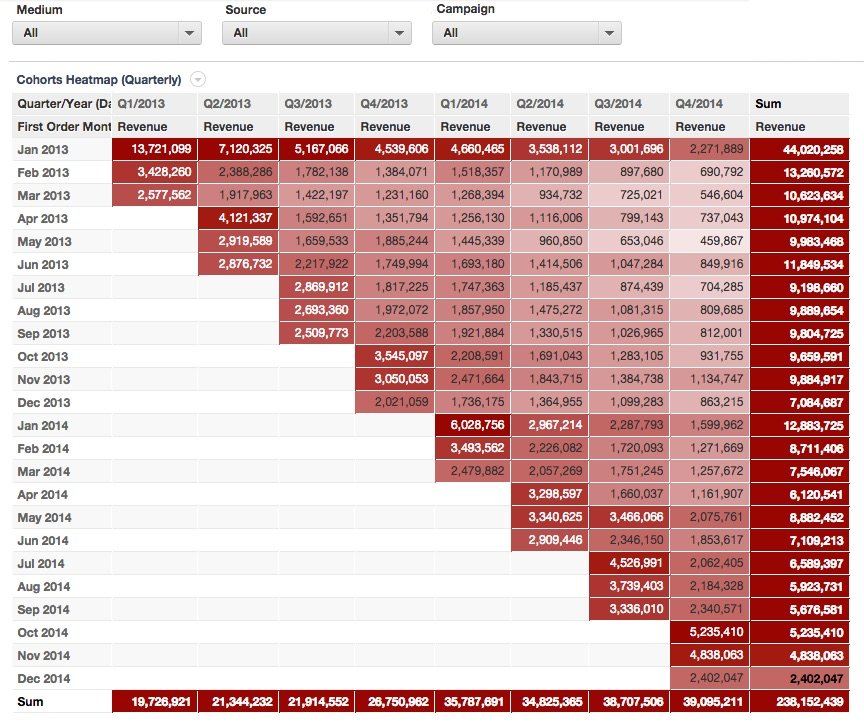
Task: Click grand total 238,152,439
Action: point(800,702)
